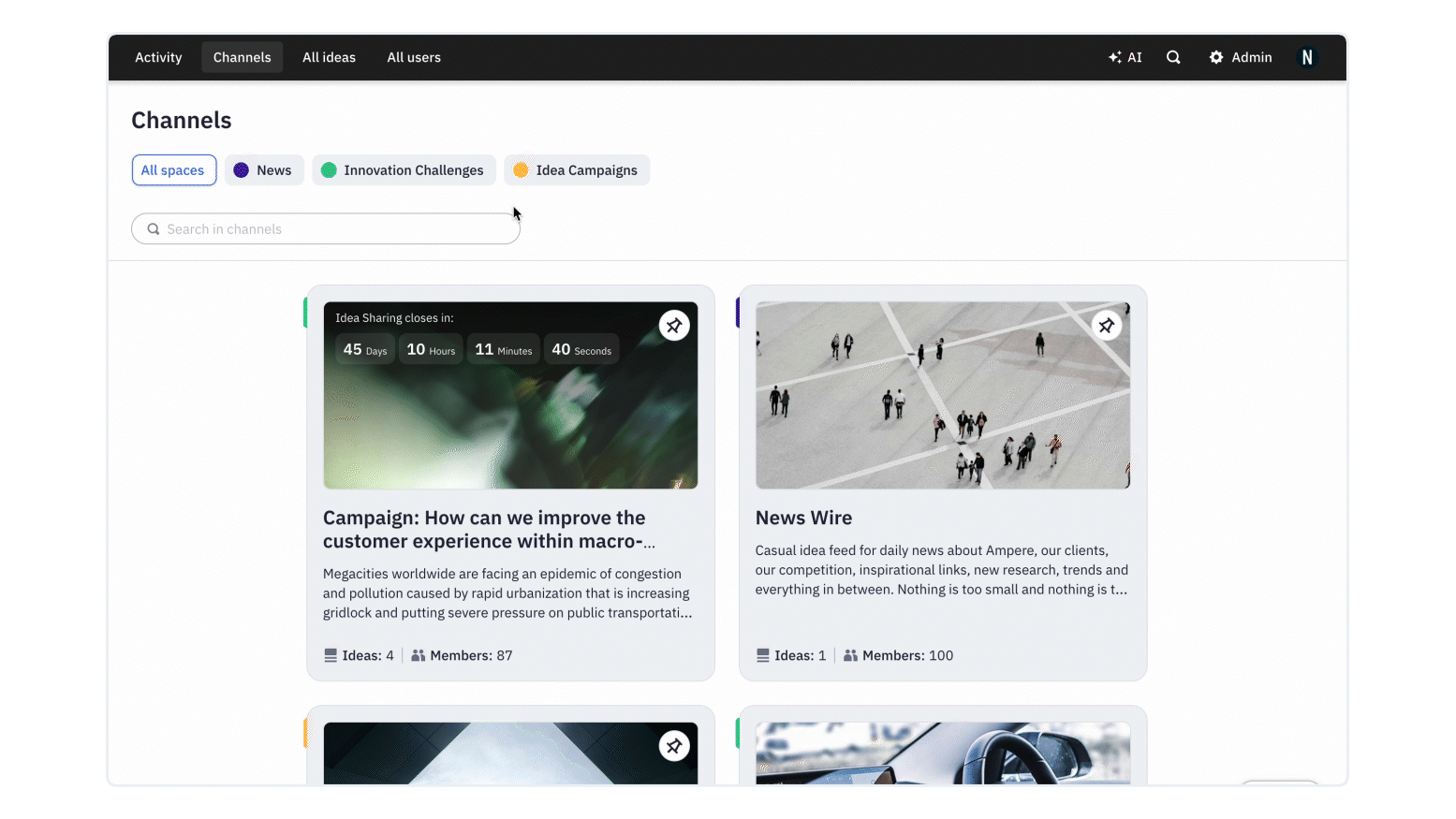The width and height of the screenshot is (1456, 819).
Task: Click the '11 Minutes' countdown box
Action: point(504,349)
